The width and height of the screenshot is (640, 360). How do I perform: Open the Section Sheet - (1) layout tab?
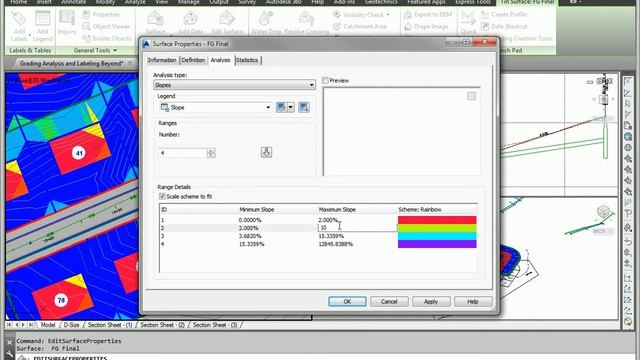[x=110, y=325]
